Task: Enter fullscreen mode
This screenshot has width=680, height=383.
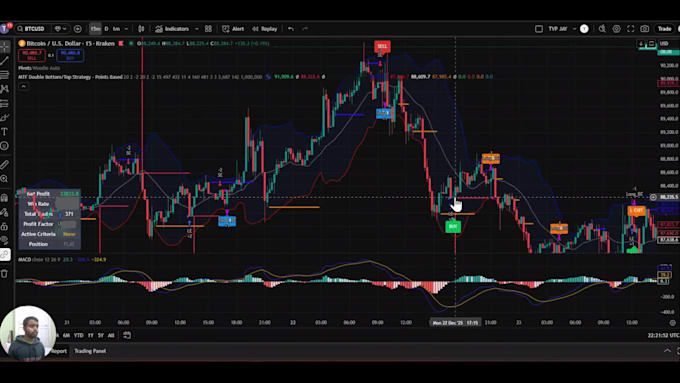Action: click(x=631, y=29)
